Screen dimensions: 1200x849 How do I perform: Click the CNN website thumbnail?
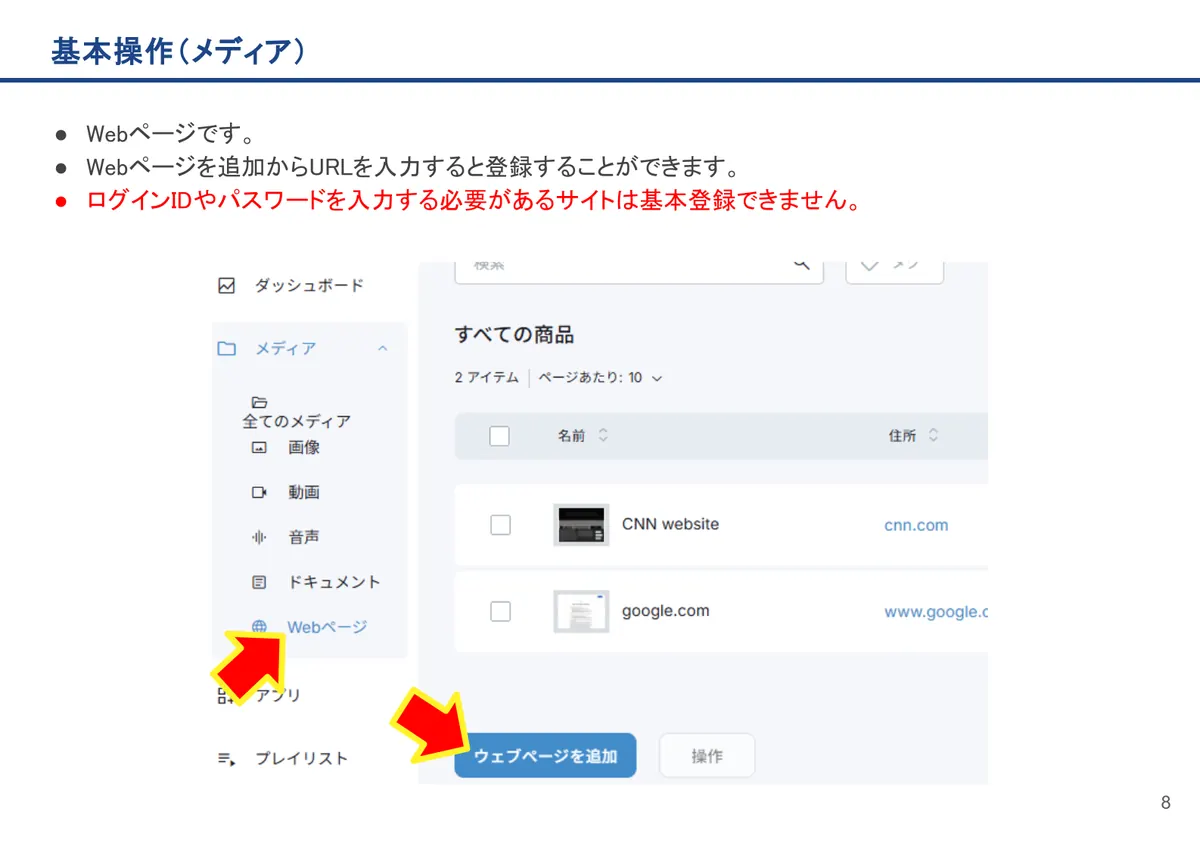pyautogui.click(x=581, y=525)
